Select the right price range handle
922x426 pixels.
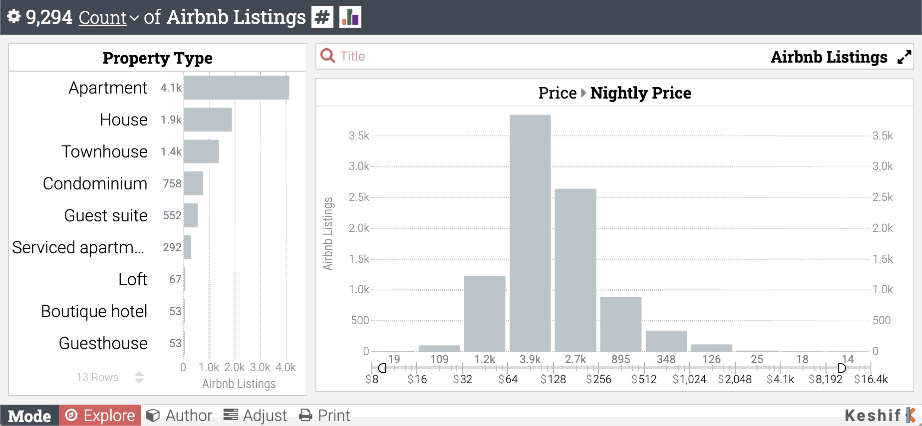pos(842,368)
